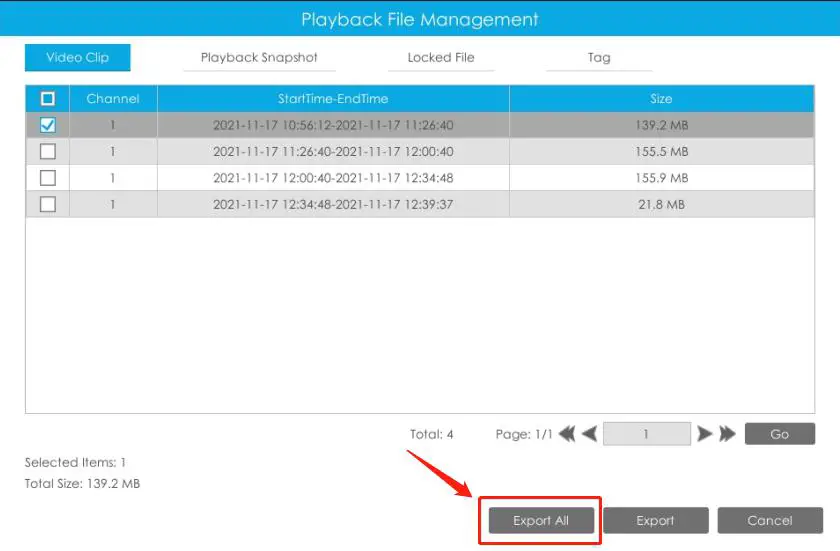Click the Channel column header
The width and height of the screenshot is (840, 551).
click(113, 99)
